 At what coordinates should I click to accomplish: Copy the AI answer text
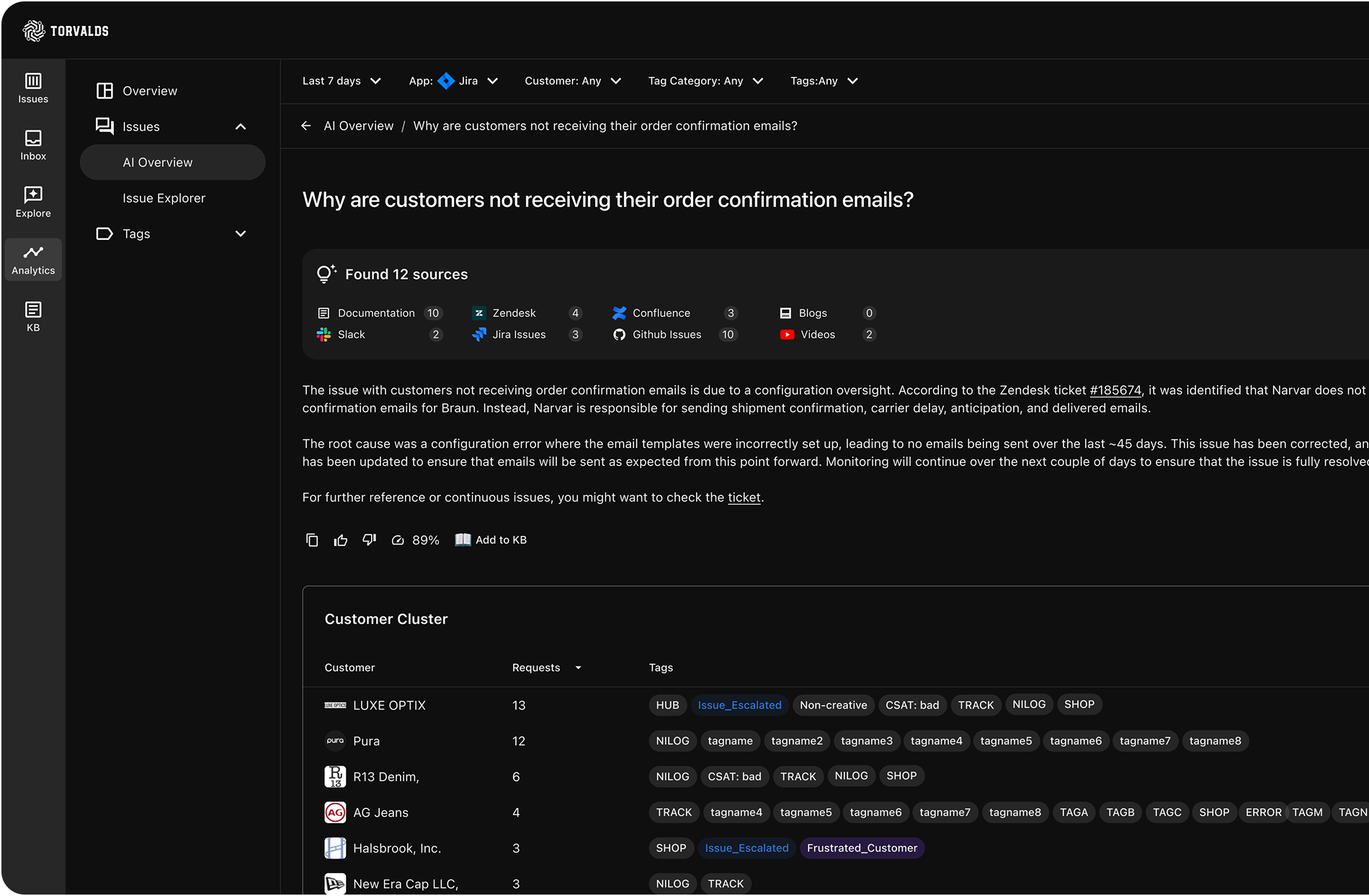tap(312, 540)
